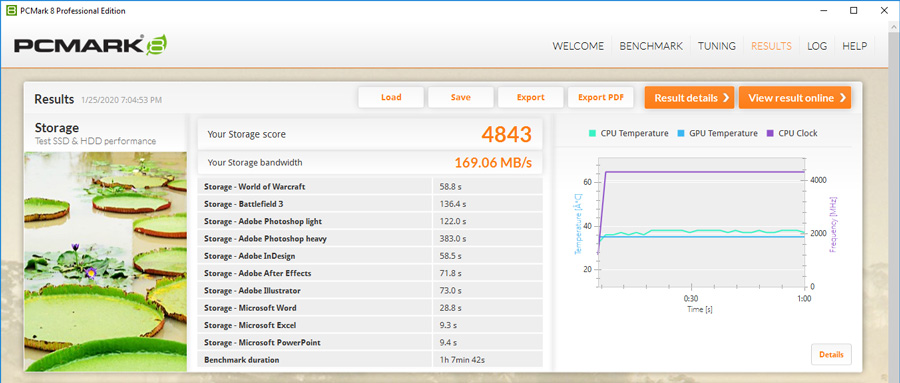Viewport: 900px width, 383px height.
Task: Select the bandwidth value 169.06 MB/s
Action: [x=493, y=163]
